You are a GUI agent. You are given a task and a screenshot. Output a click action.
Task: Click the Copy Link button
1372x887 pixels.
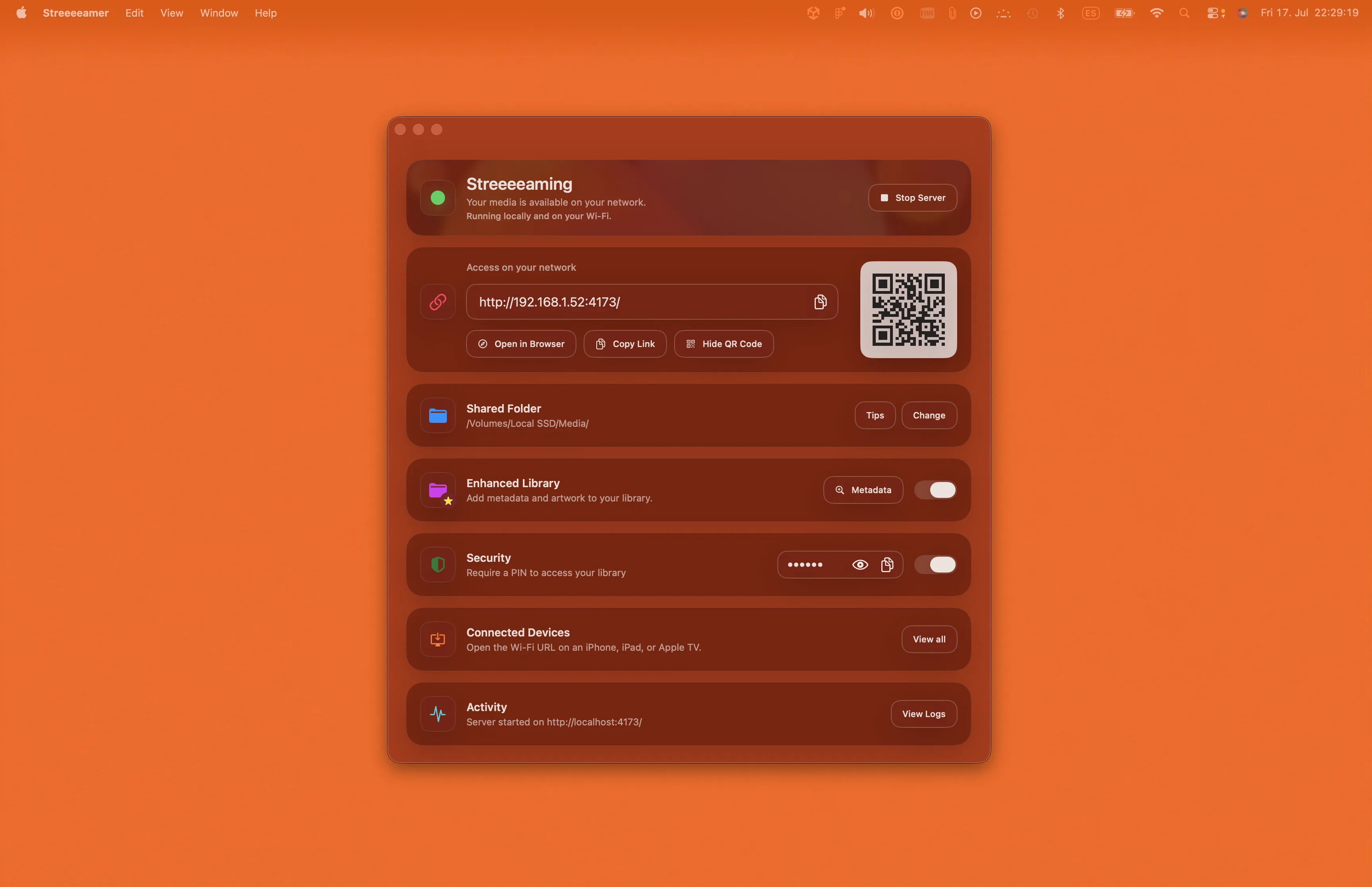point(625,344)
